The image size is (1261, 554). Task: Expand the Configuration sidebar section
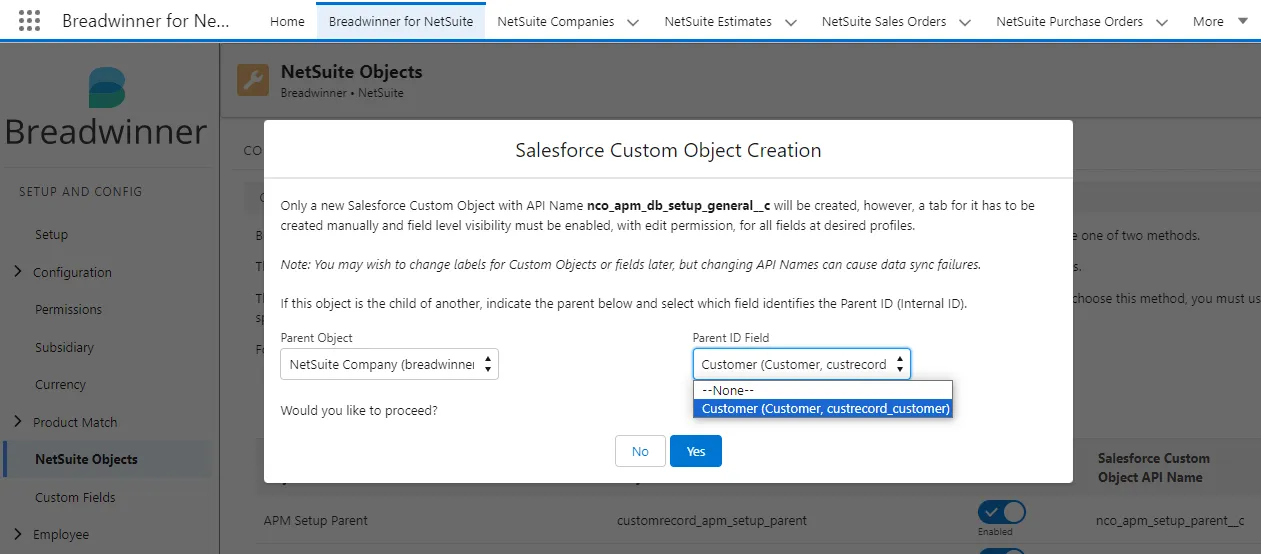click(x=18, y=272)
